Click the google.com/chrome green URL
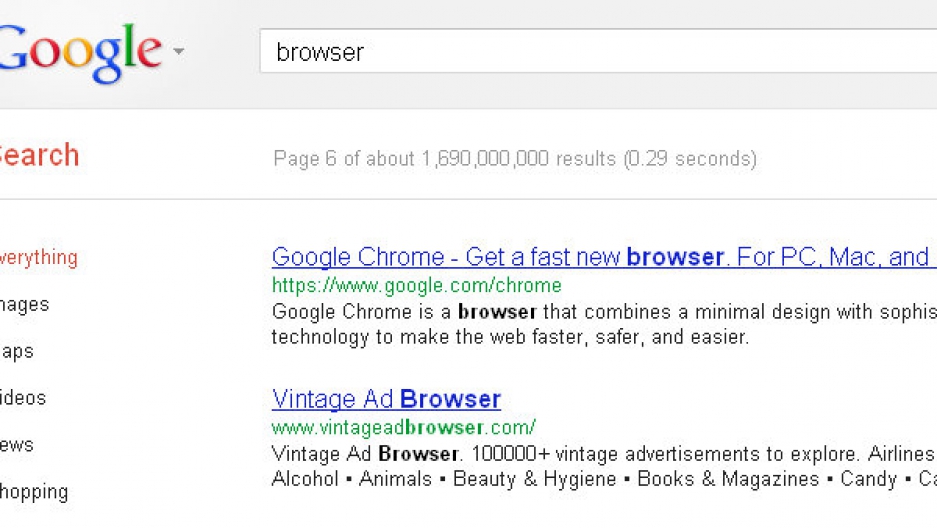This screenshot has width=937, height=528. tap(417, 286)
